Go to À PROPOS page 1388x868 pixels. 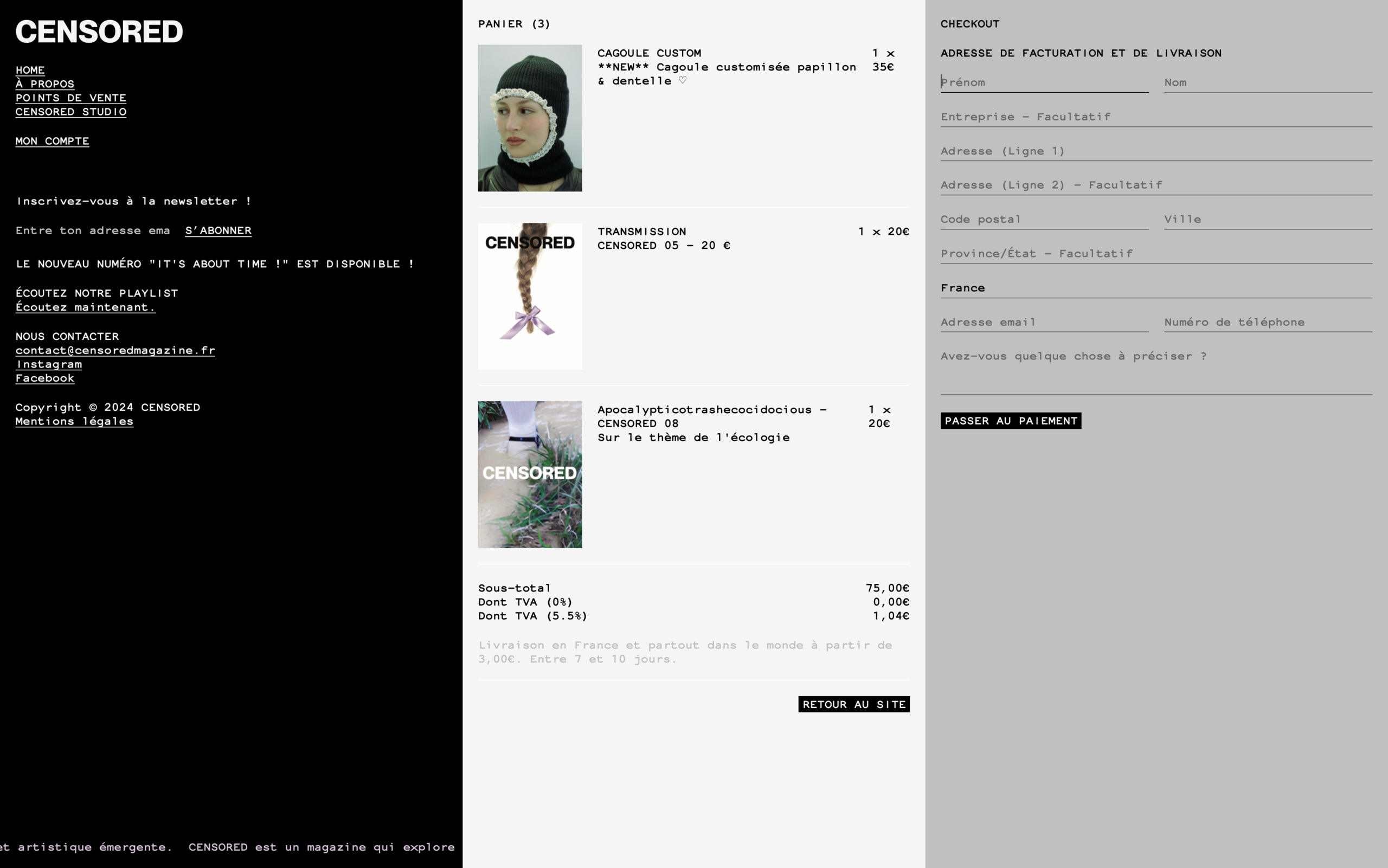pyautogui.click(x=45, y=84)
